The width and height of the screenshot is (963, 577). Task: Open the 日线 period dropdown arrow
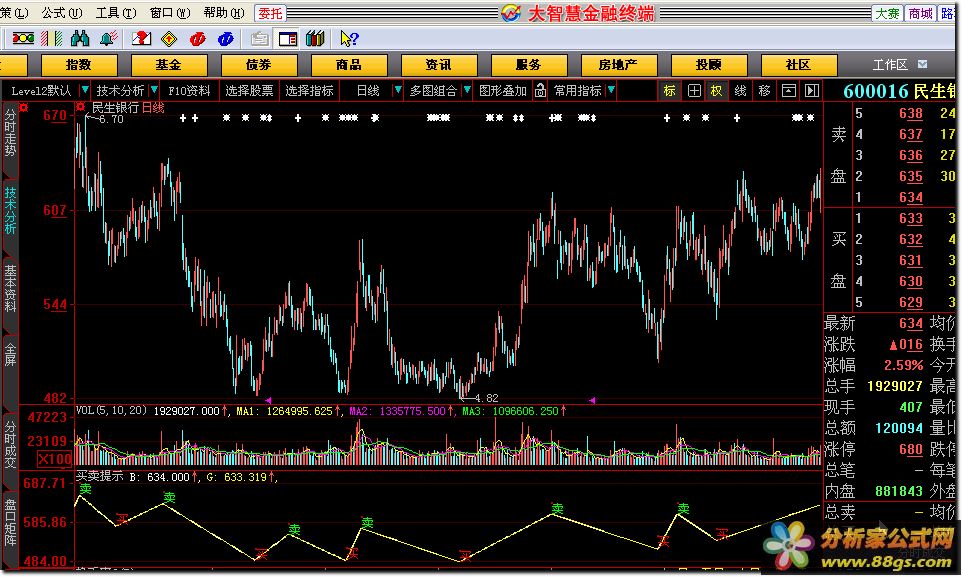(x=398, y=90)
